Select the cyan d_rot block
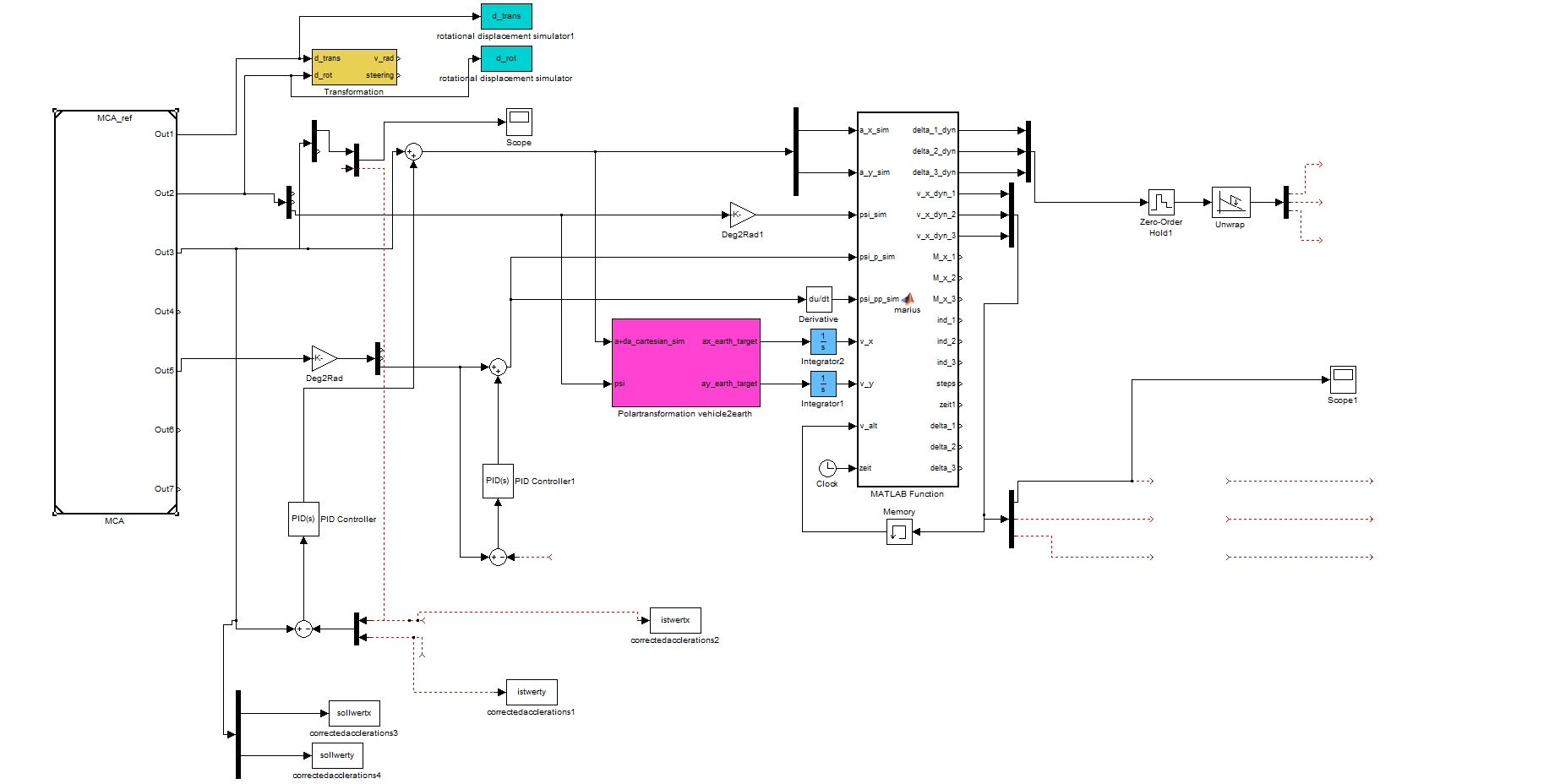1560x784 pixels. (x=506, y=58)
